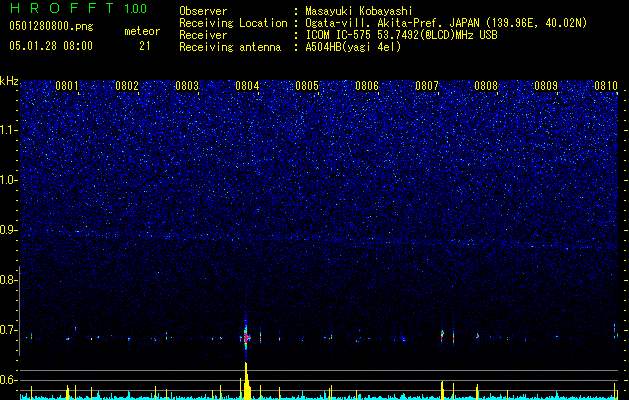Click the strong meteor echo at 0804
This screenshot has width=629, height=400.
[246, 337]
